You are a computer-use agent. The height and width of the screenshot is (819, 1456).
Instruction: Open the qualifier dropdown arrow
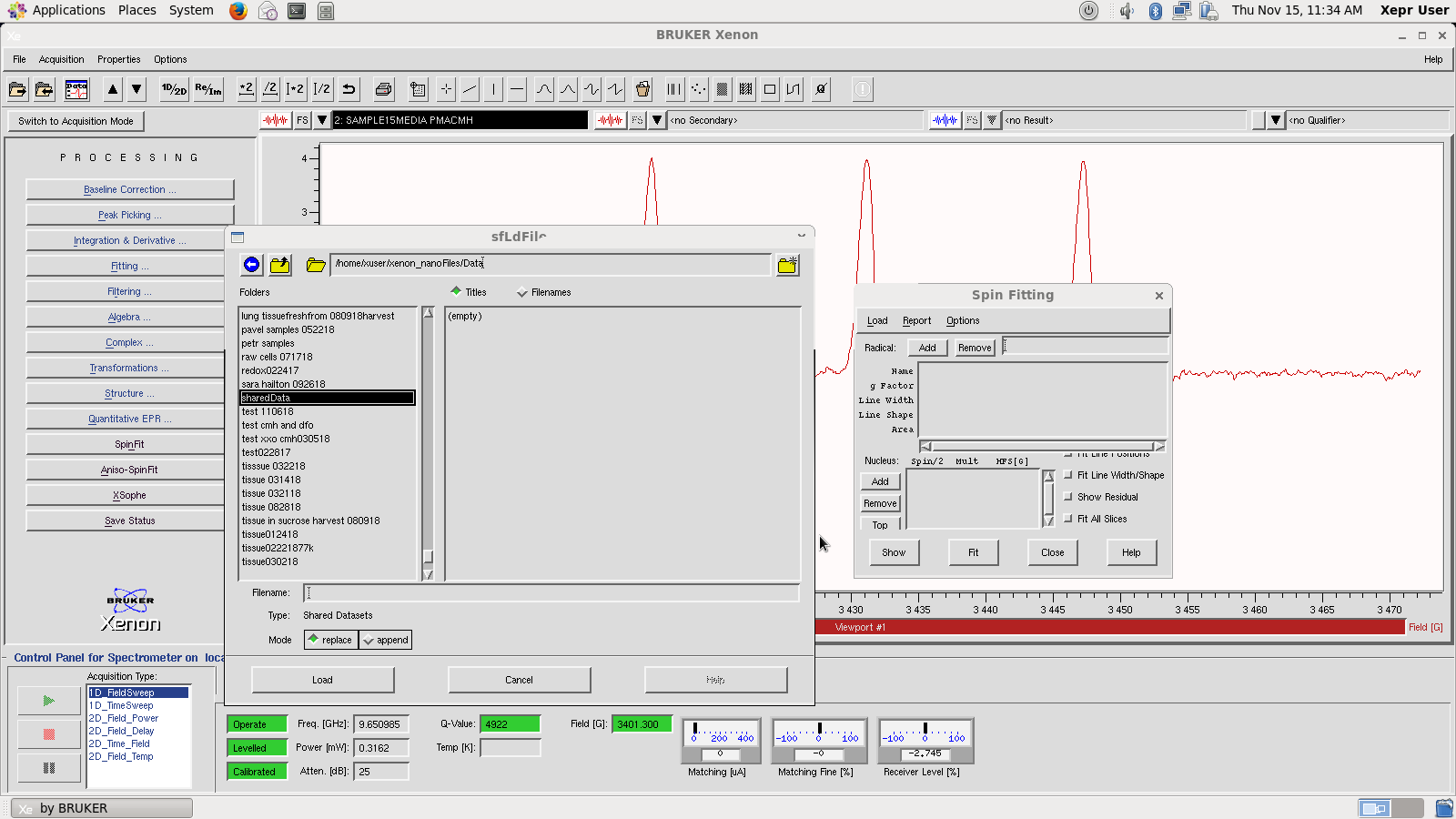point(1276,120)
